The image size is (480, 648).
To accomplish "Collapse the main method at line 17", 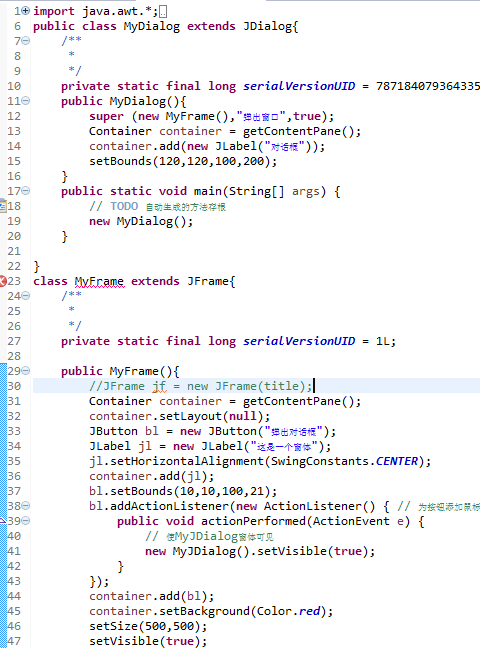I will 26,191.
